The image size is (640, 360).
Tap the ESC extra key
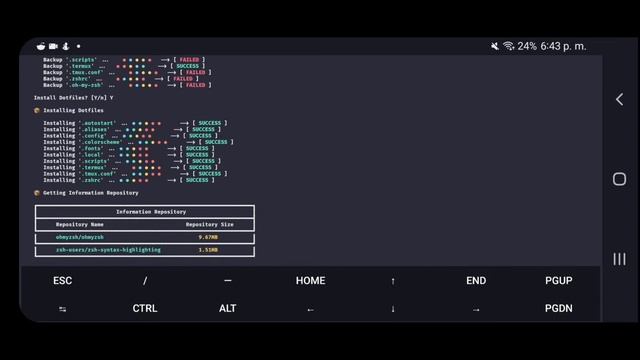tap(62, 281)
